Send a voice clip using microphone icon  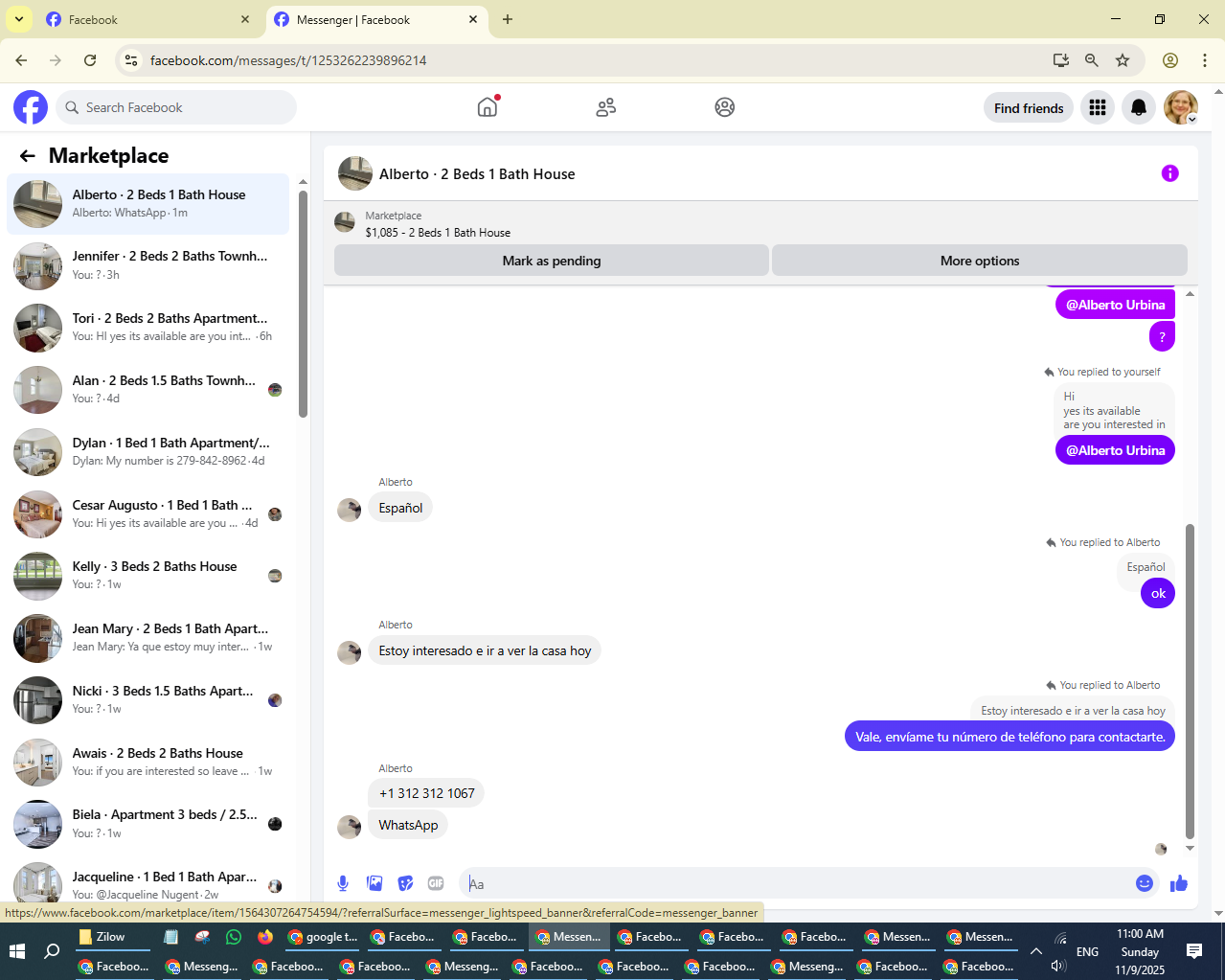coord(343,883)
